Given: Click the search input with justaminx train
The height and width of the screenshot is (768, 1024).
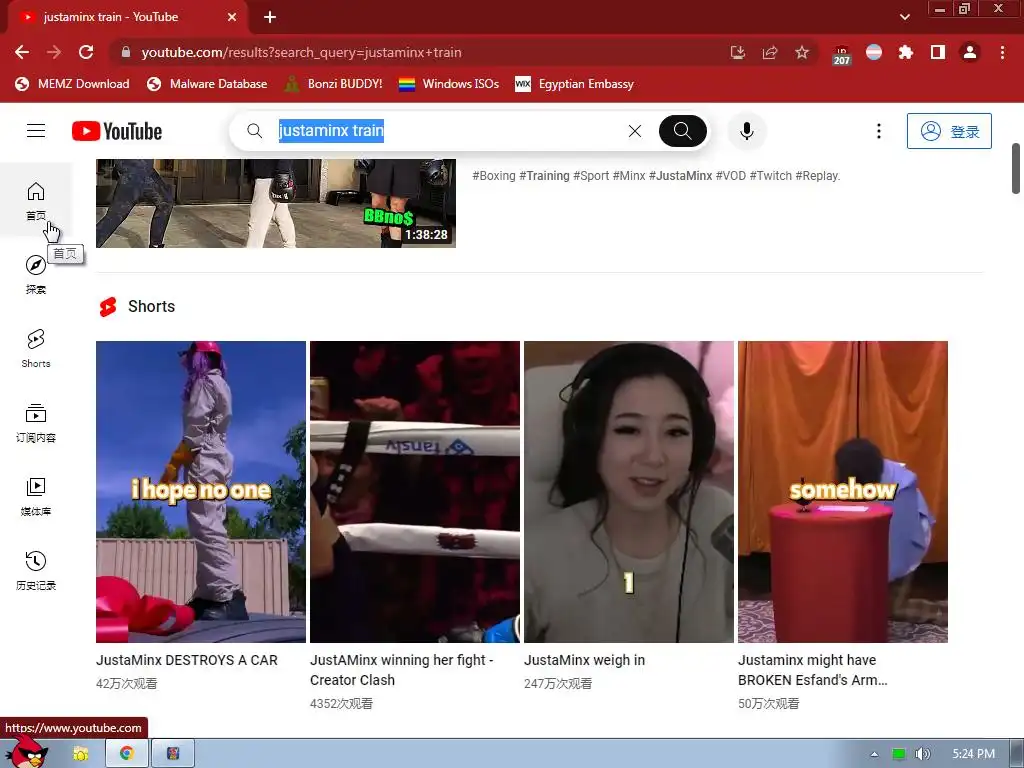Looking at the screenshot, I should tap(444, 131).
